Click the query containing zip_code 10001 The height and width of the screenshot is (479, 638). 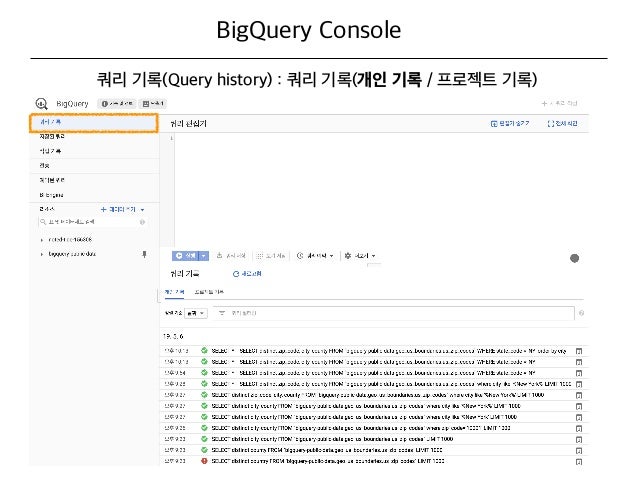(361, 428)
